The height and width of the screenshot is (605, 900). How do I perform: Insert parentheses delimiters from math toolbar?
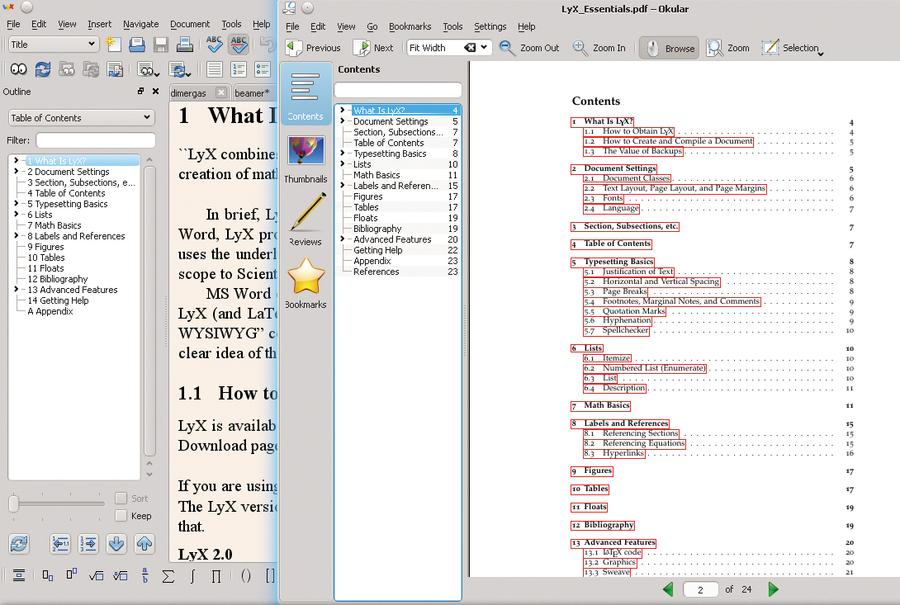tap(246, 576)
